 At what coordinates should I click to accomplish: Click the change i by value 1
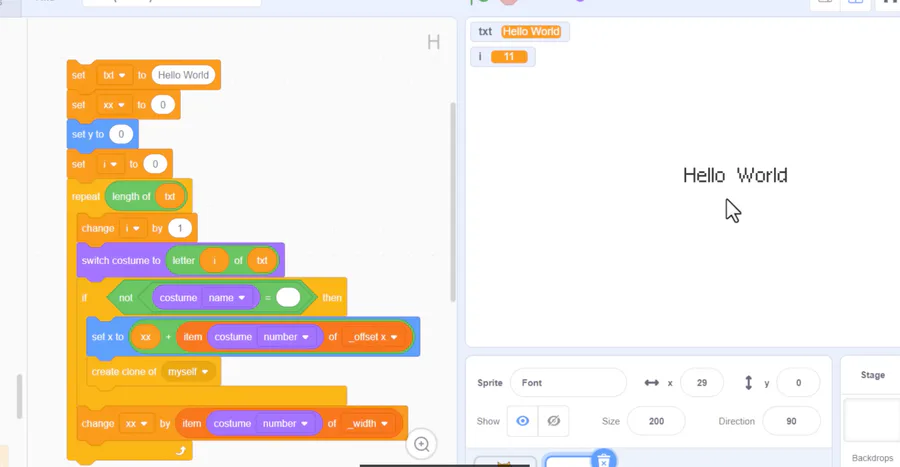(x=180, y=228)
